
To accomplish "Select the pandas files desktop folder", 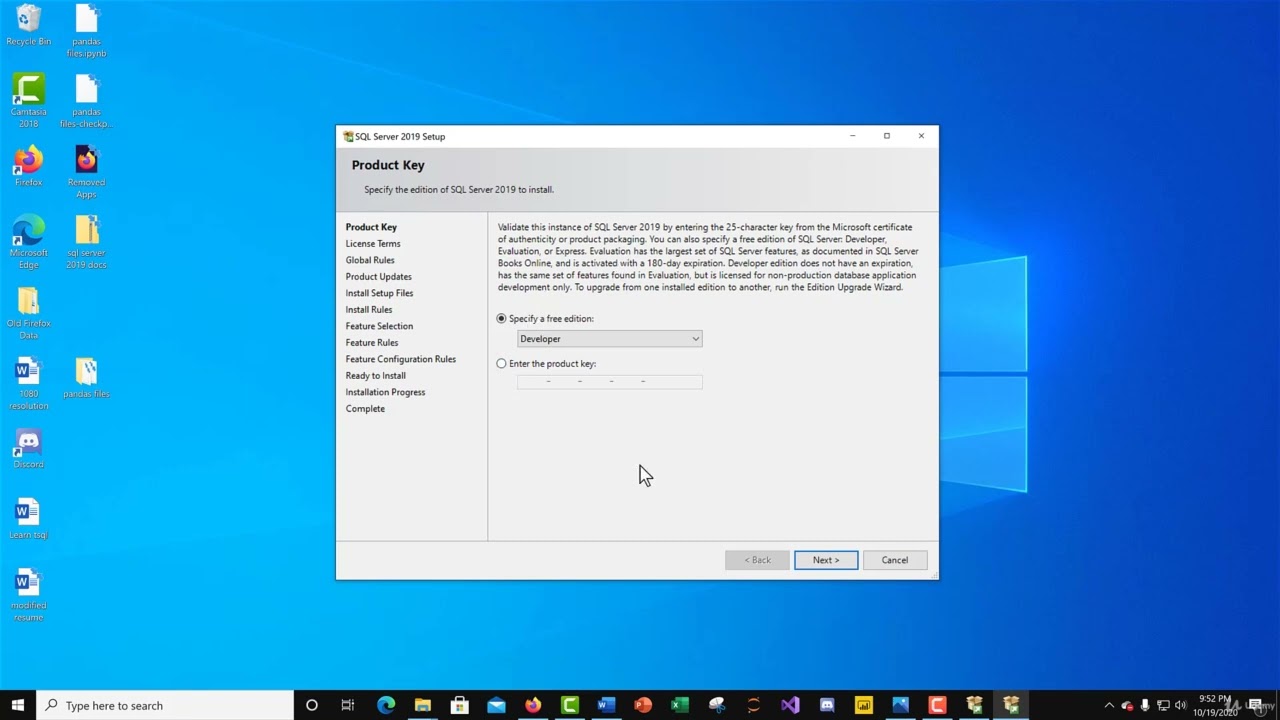I will tap(87, 378).
